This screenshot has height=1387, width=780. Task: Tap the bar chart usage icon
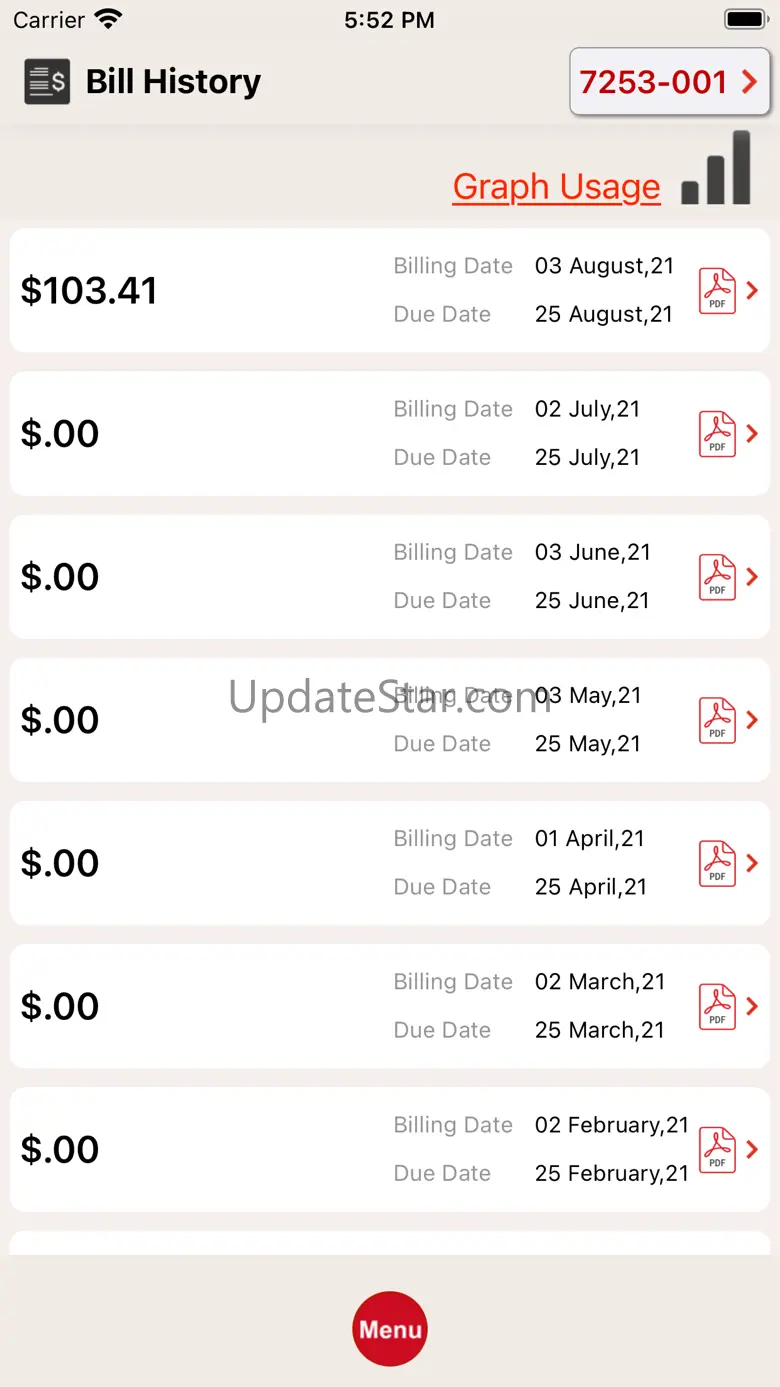[716, 168]
